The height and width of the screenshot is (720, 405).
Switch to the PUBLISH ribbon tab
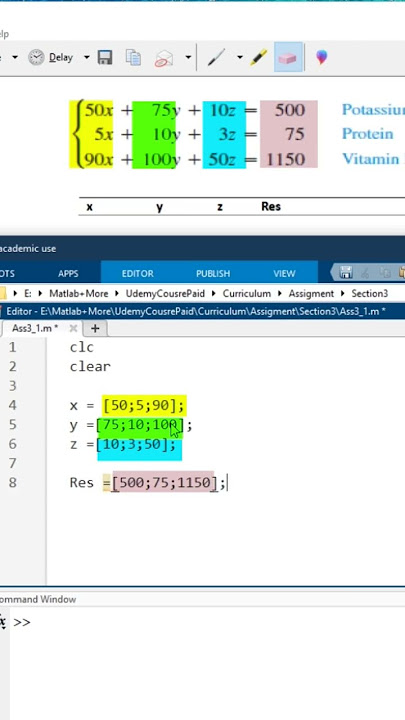coord(213,274)
